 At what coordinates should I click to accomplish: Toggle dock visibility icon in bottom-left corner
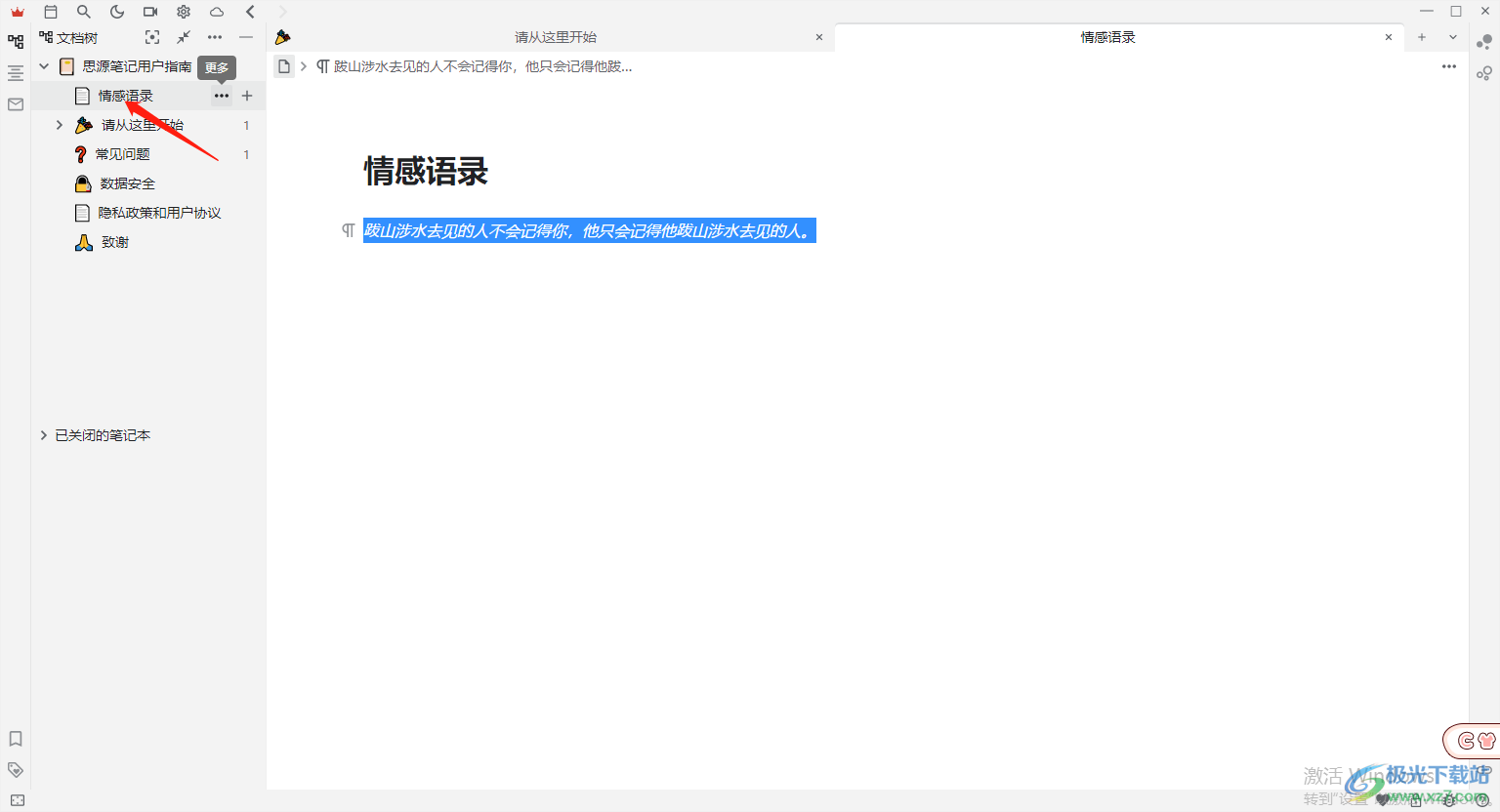coord(17,800)
